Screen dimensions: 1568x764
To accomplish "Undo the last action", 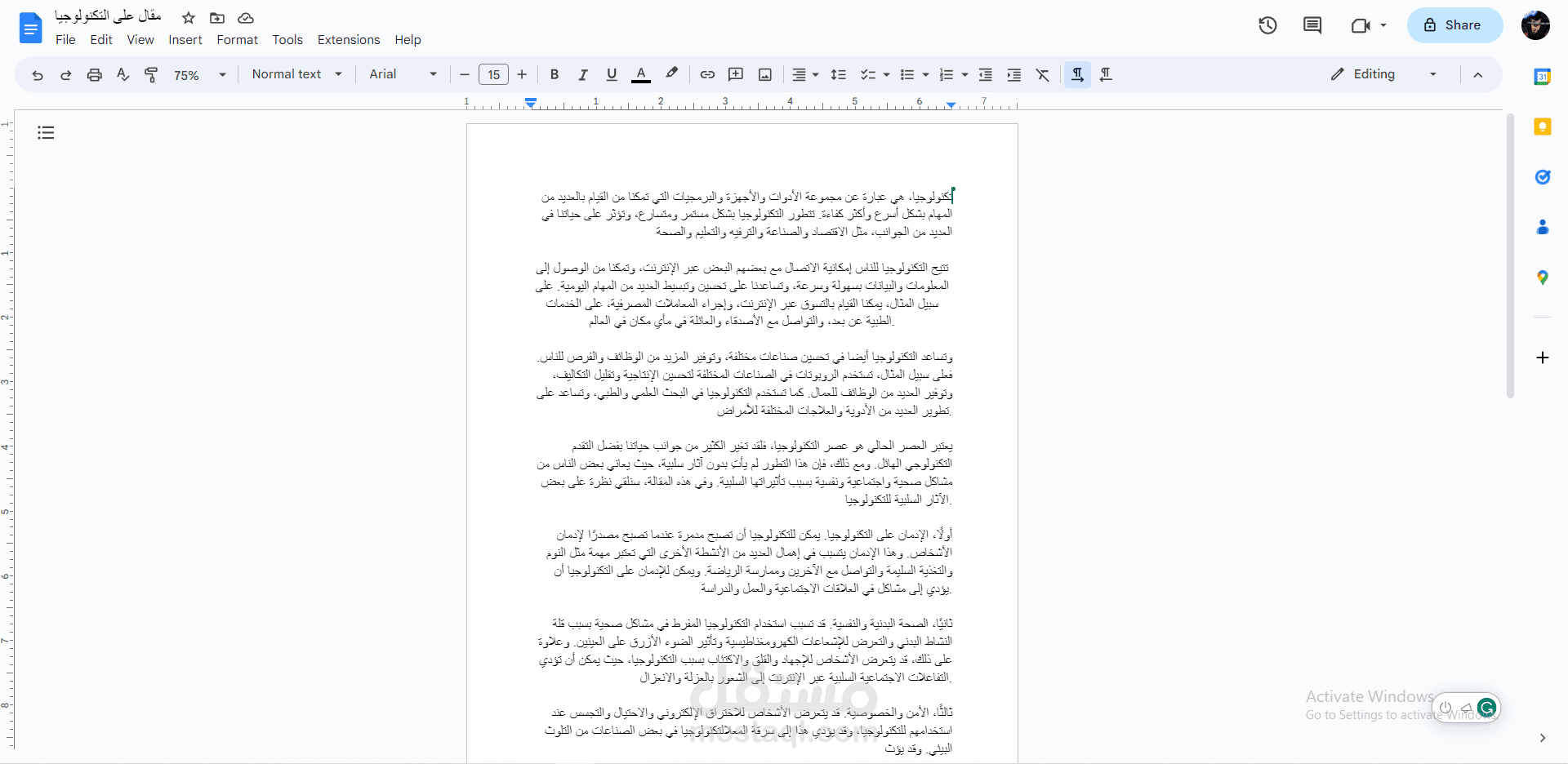I will pos(38,75).
